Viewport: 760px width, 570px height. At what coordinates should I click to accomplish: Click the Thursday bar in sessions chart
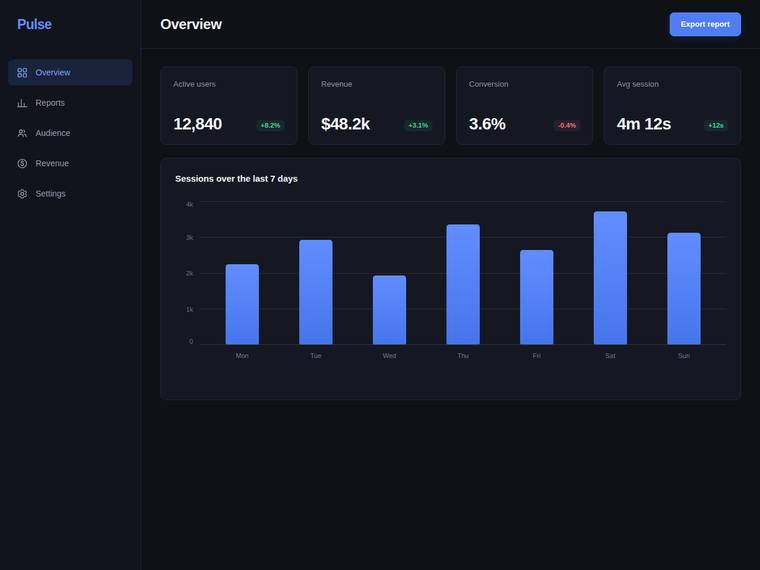tap(463, 285)
